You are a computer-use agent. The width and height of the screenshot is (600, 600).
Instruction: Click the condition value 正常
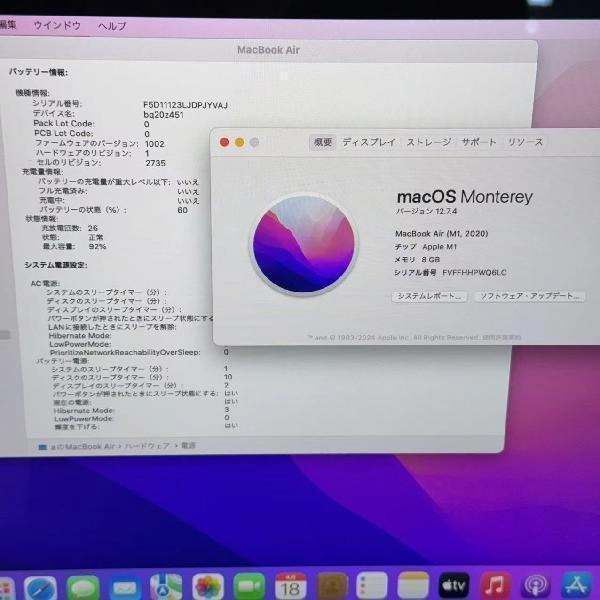[x=96, y=237]
